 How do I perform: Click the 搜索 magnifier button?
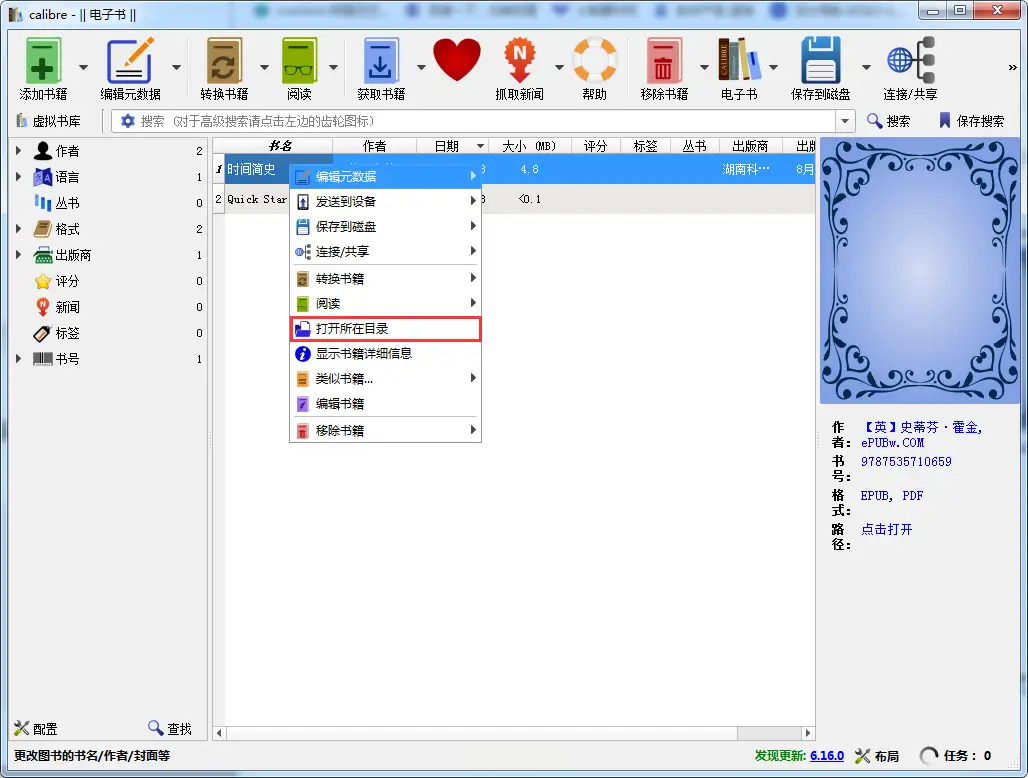[x=889, y=121]
